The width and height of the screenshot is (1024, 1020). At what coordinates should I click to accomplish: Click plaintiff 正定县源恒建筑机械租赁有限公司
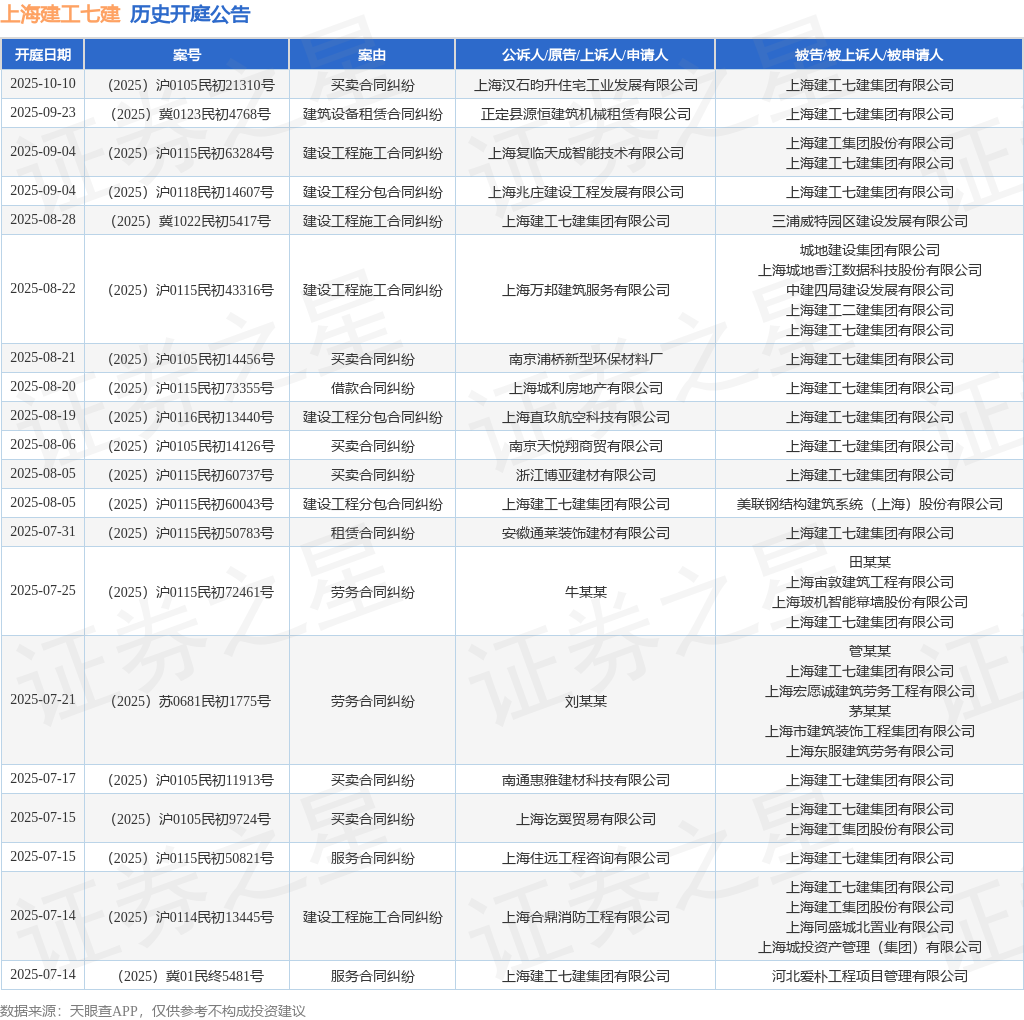click(x=586, y=114)
